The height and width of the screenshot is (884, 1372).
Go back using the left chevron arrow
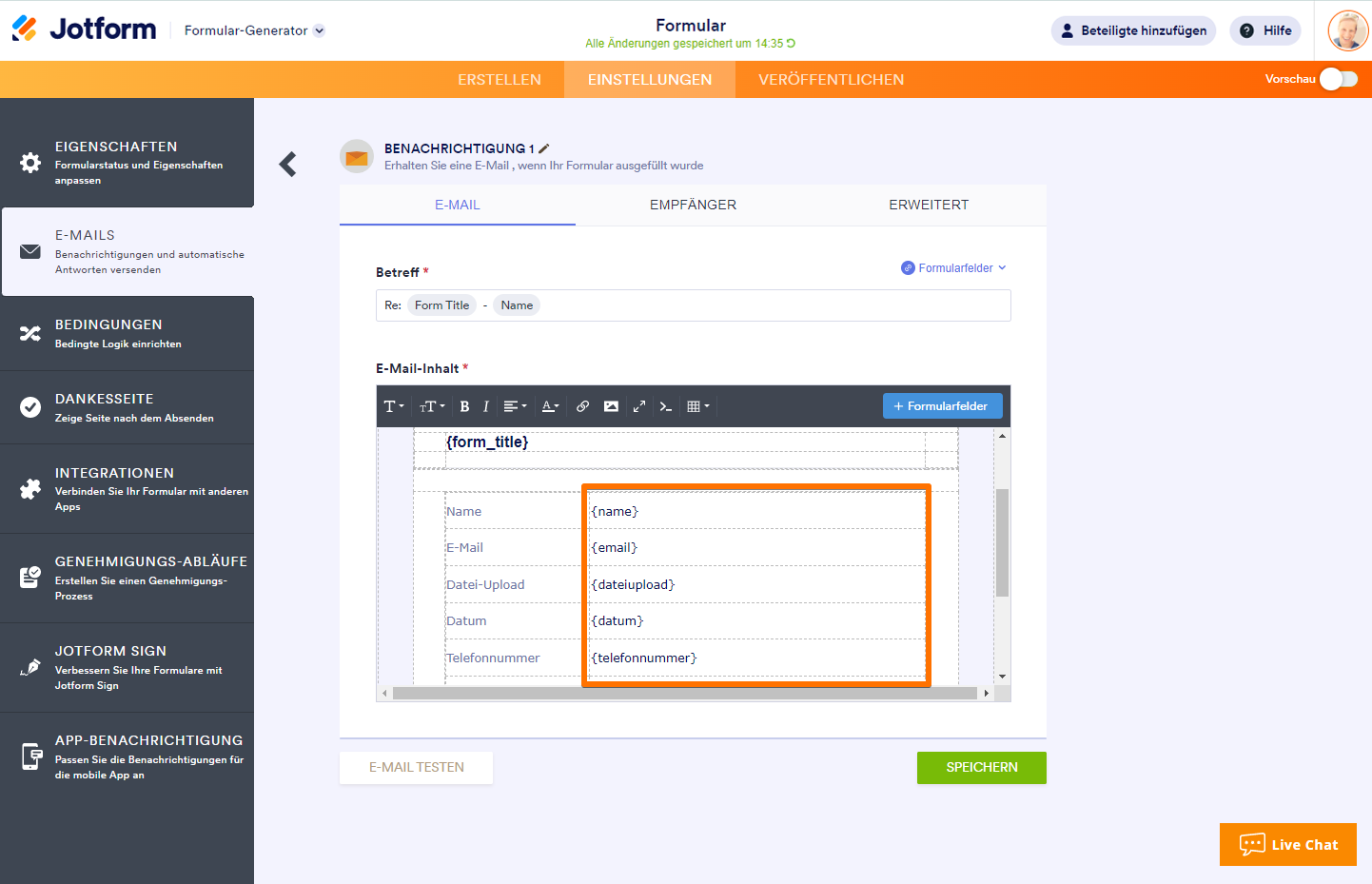click(288, 165)
